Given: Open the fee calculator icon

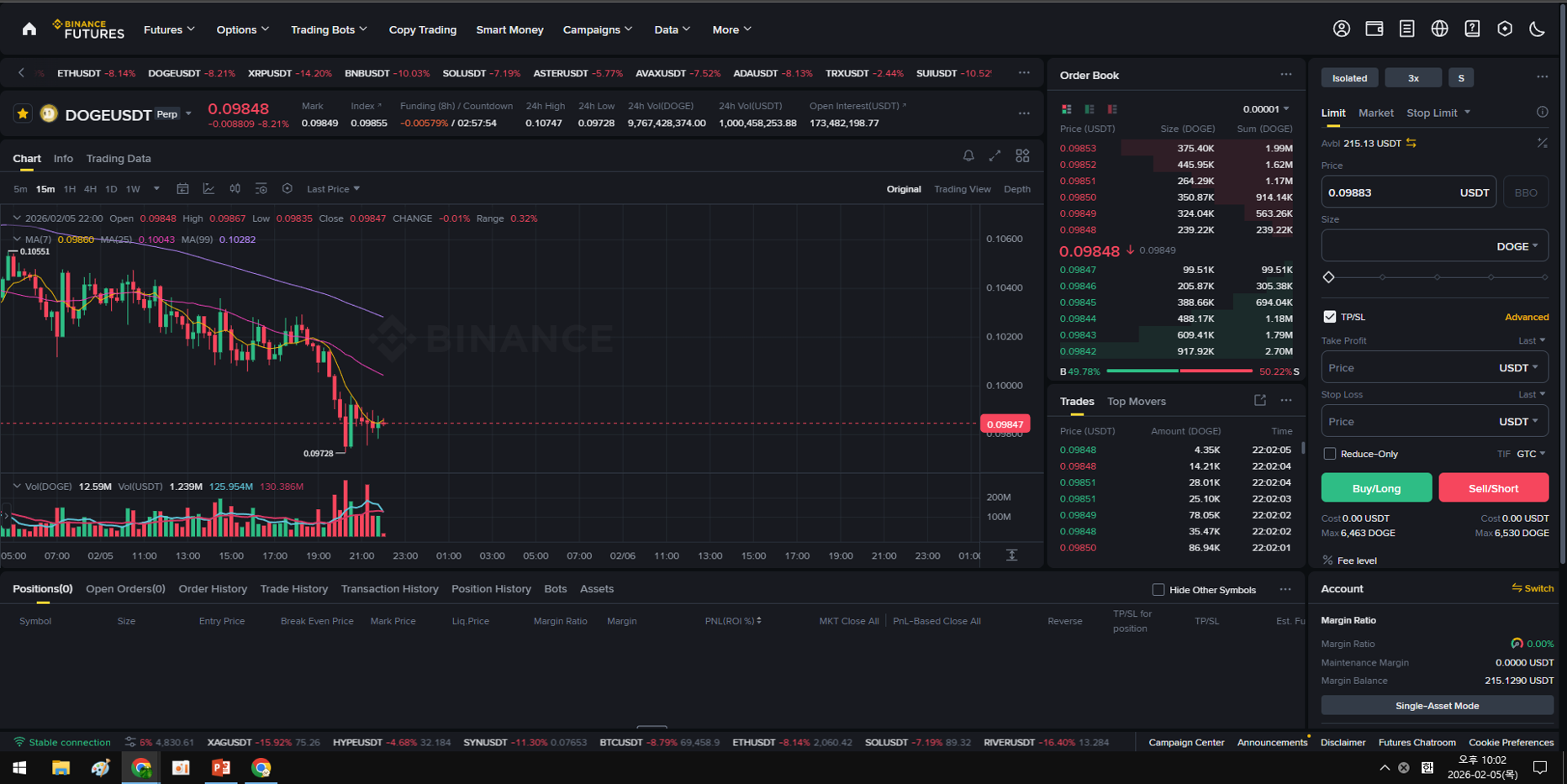Looking at the screenshot, I should (1542, 143).
